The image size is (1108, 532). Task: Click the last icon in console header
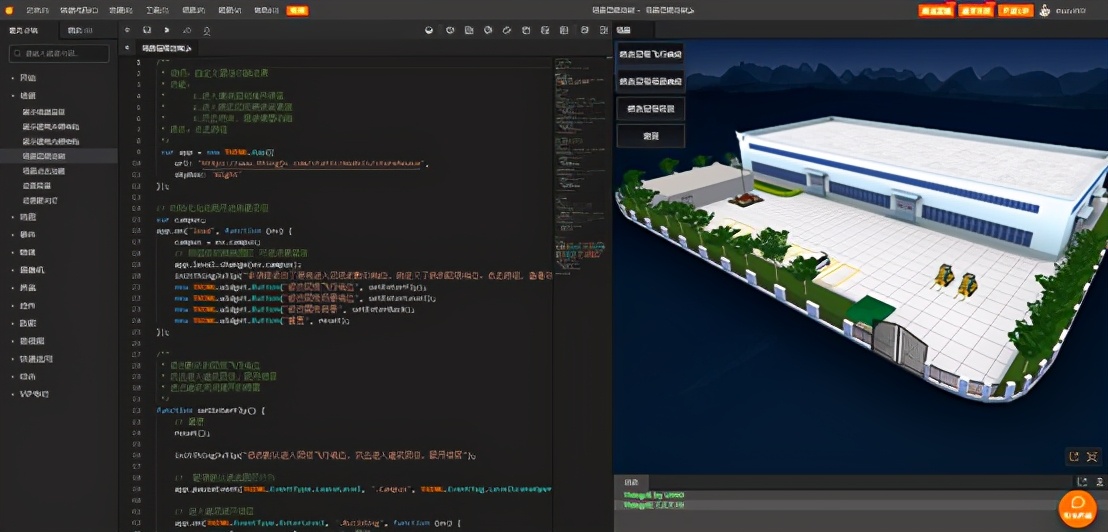1099,482
